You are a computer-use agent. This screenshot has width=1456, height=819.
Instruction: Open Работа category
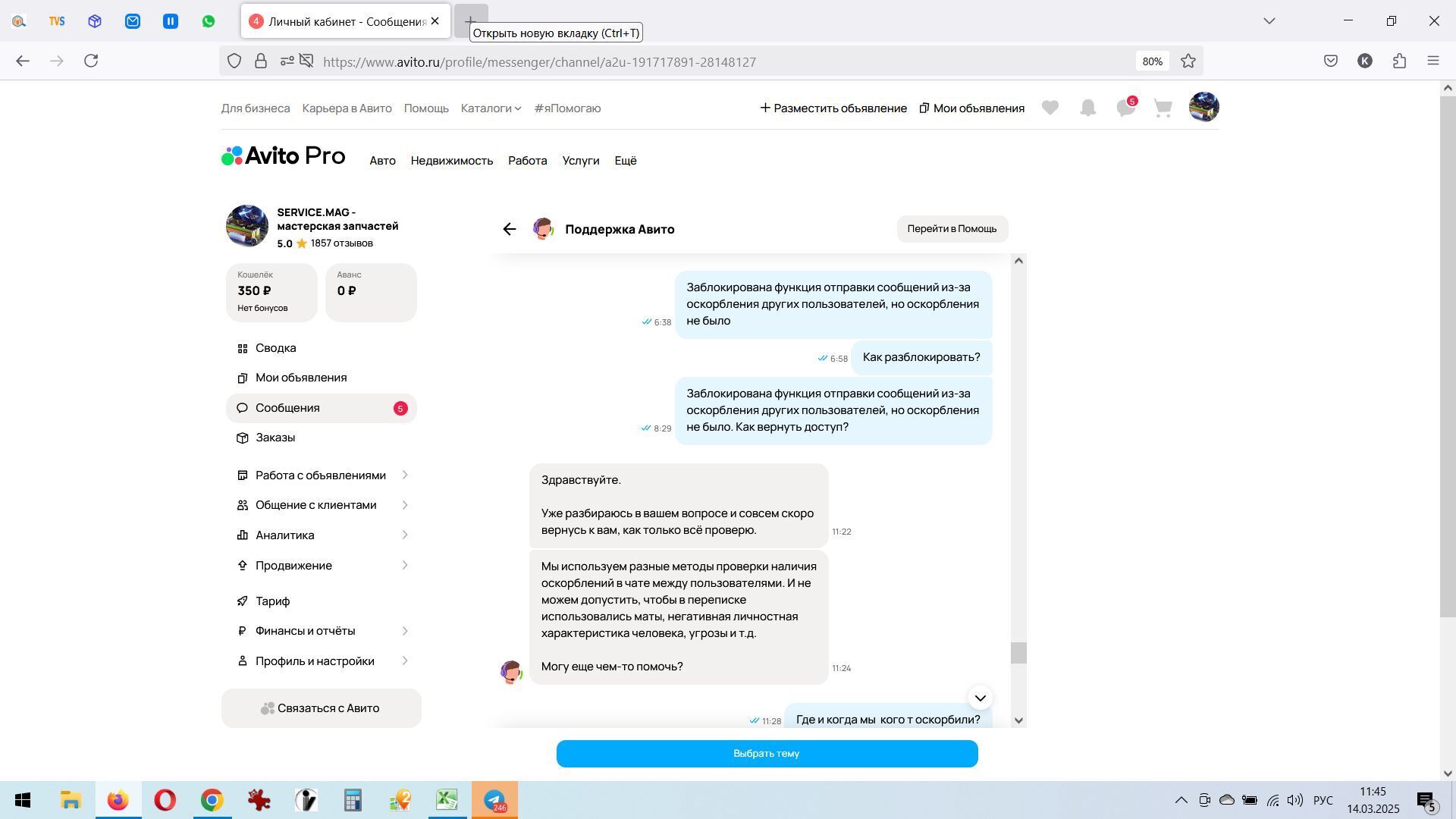(x=528, y=161)
